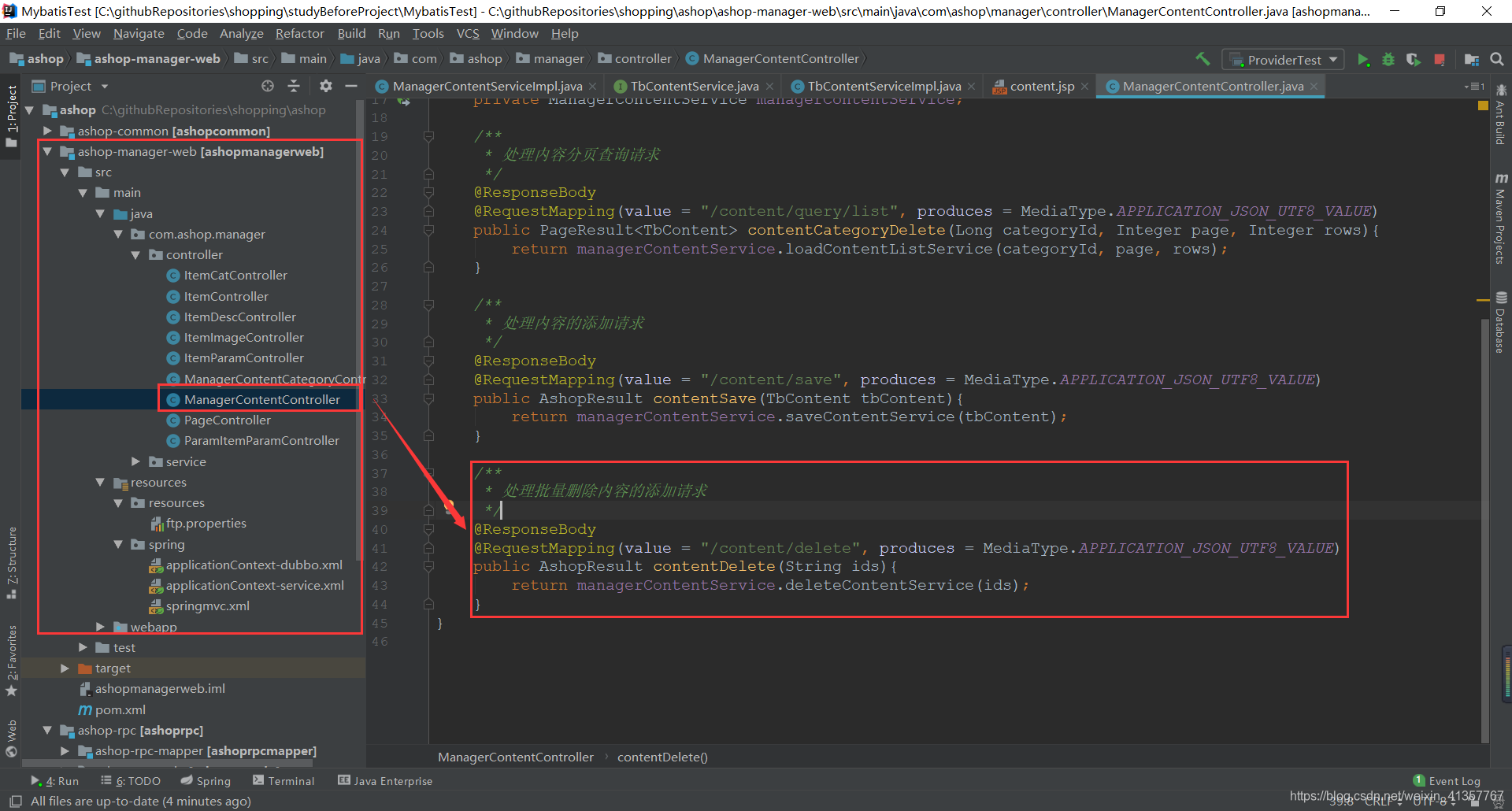Select PageController in project tree
Screen dimensions: 1512x811
click(227, 420)
